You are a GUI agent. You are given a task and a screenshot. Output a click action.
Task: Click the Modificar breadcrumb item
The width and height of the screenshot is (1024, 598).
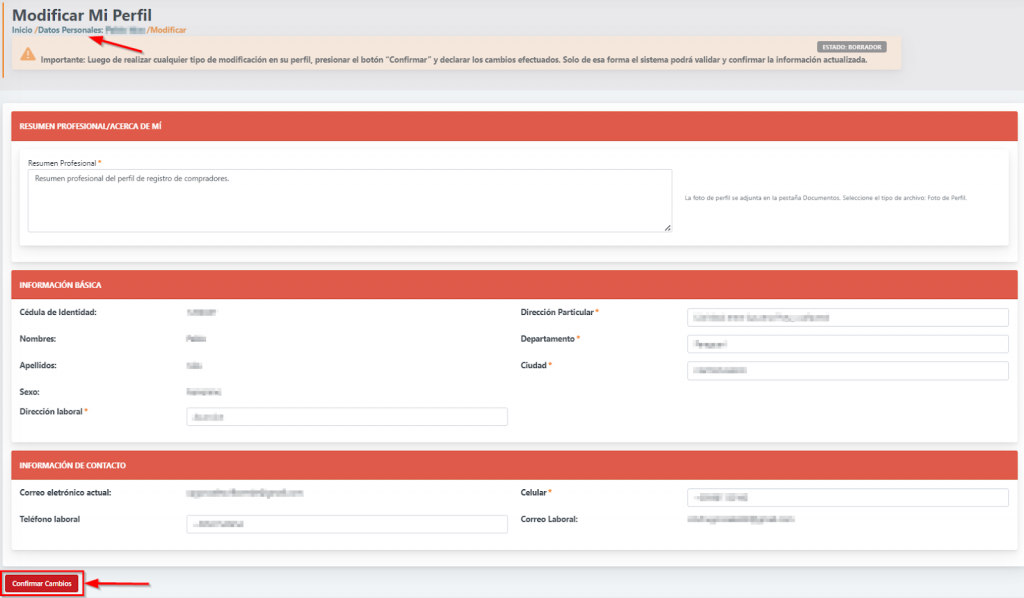[168, 30]
